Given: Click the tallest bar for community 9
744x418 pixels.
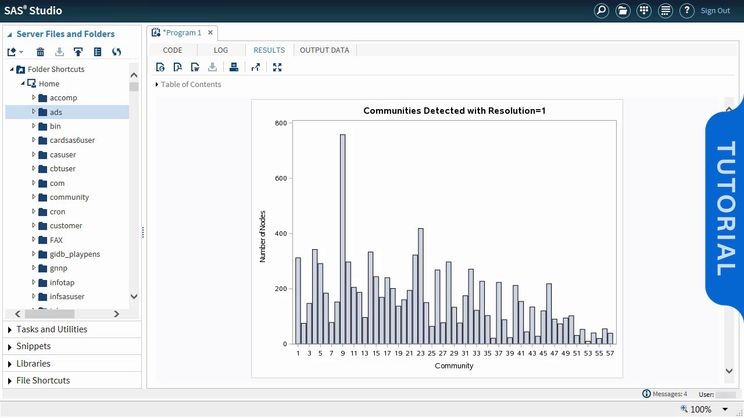Looking at the screenshot, I should [343, 239].
